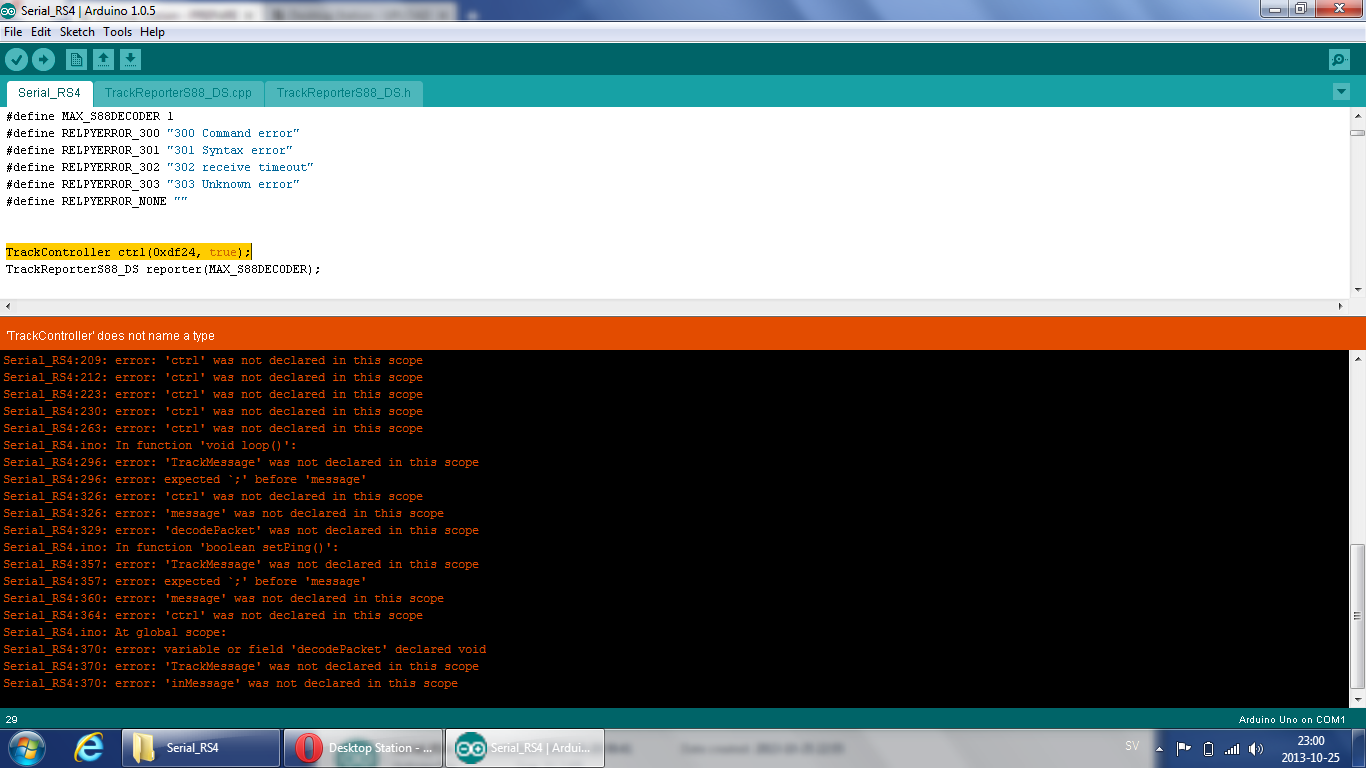Click the RELPYERROR_303 Unknown error line
This screenshot has height=768, width=1366.
(x=152, y=184)
